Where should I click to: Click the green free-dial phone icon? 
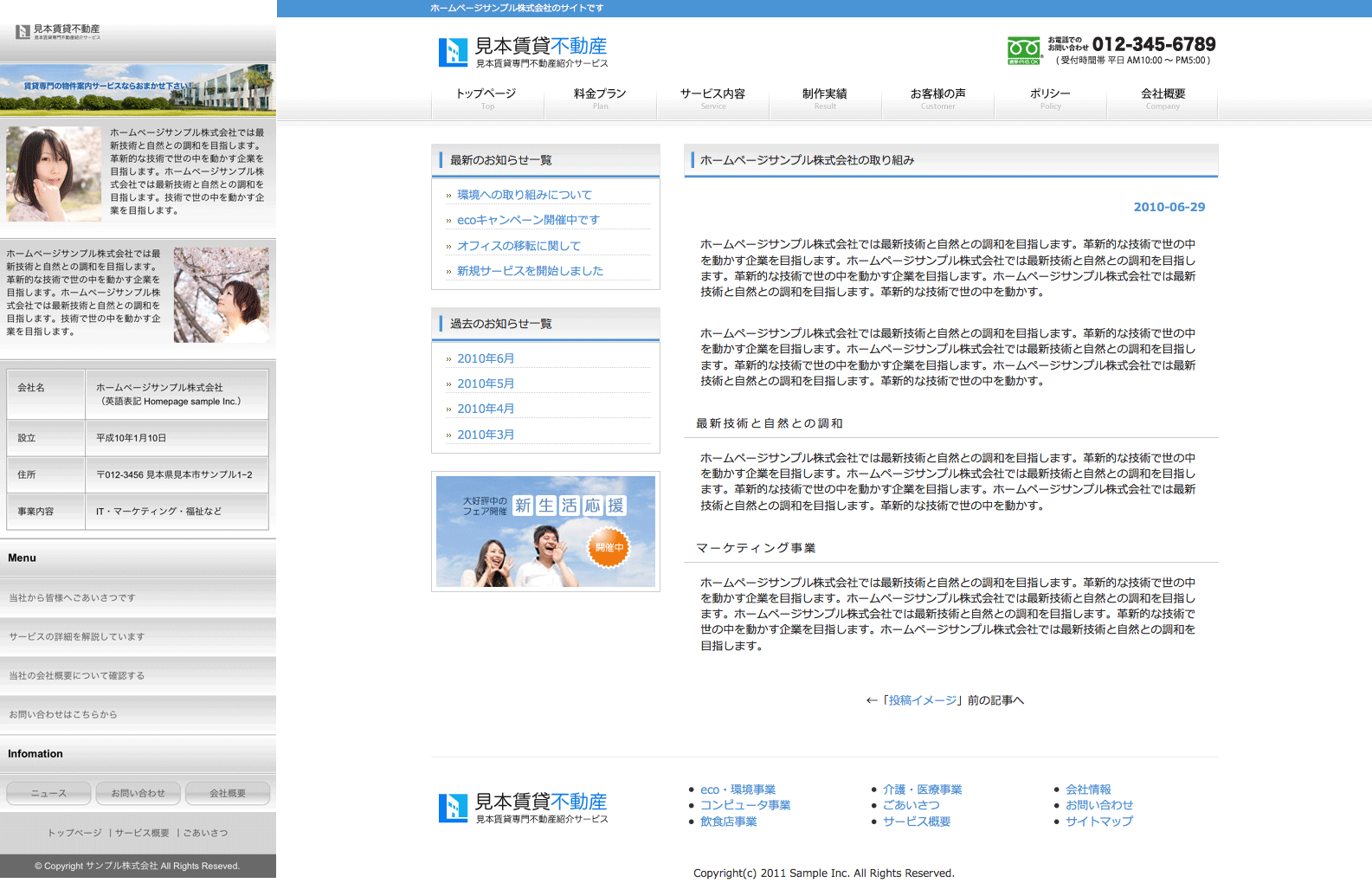1023,51
